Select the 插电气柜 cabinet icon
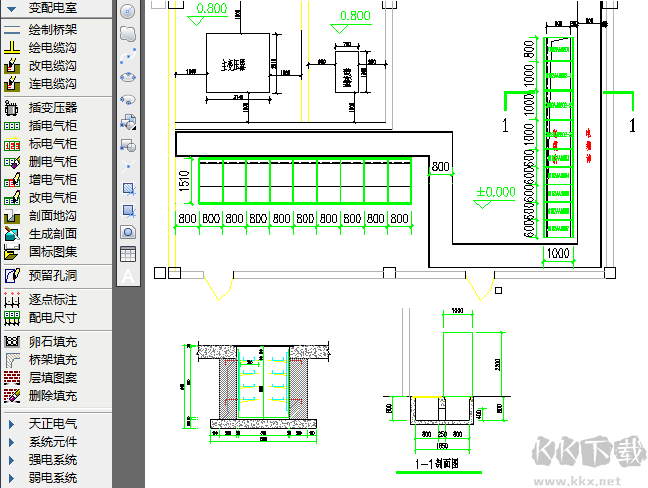 pyautogui.click(x=12, y=126)
